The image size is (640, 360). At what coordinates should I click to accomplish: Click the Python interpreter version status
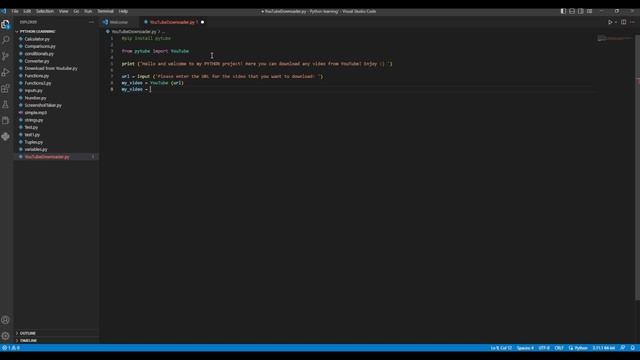[604, 348]
